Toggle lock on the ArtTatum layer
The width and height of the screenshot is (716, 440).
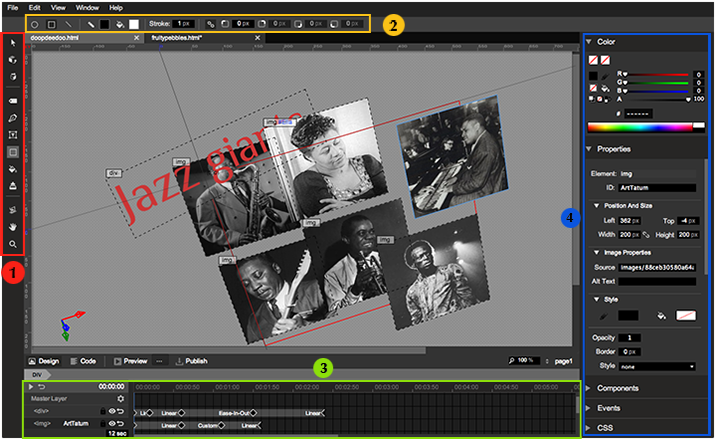point(103,424)
